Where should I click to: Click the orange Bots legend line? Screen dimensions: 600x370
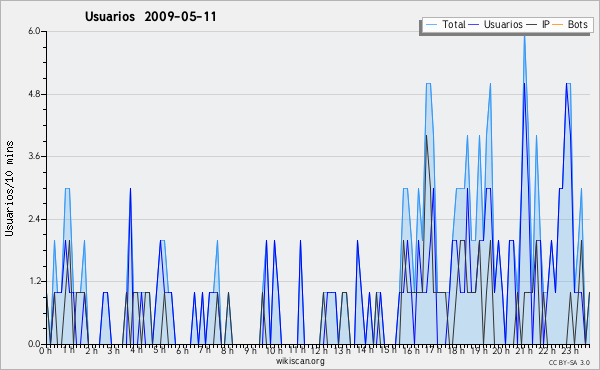(558, 24)
